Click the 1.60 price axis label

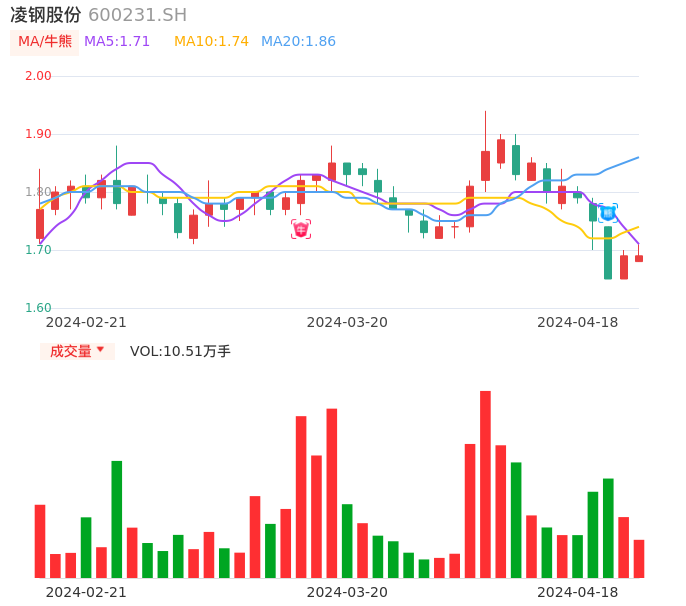38,308
